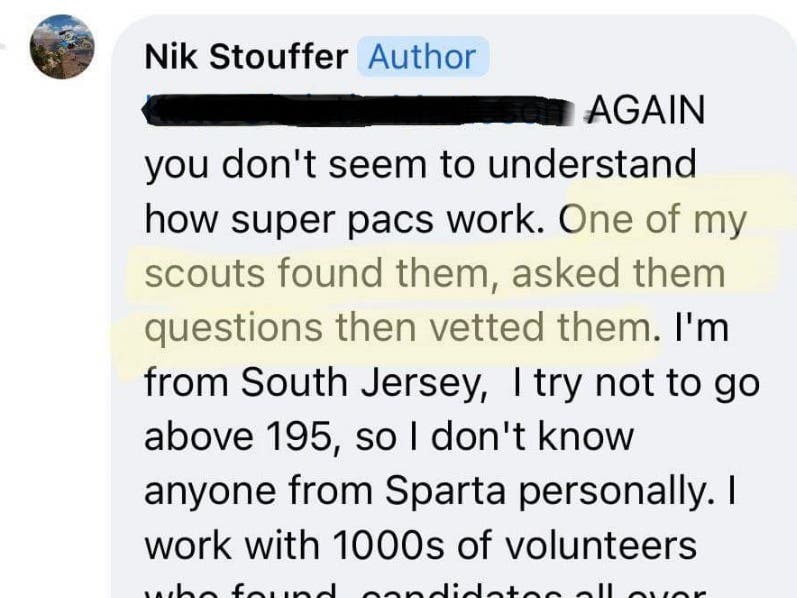The image size is (797, 598).
Task: Open the Nik Stouffer name link
Action: point(247,56)
